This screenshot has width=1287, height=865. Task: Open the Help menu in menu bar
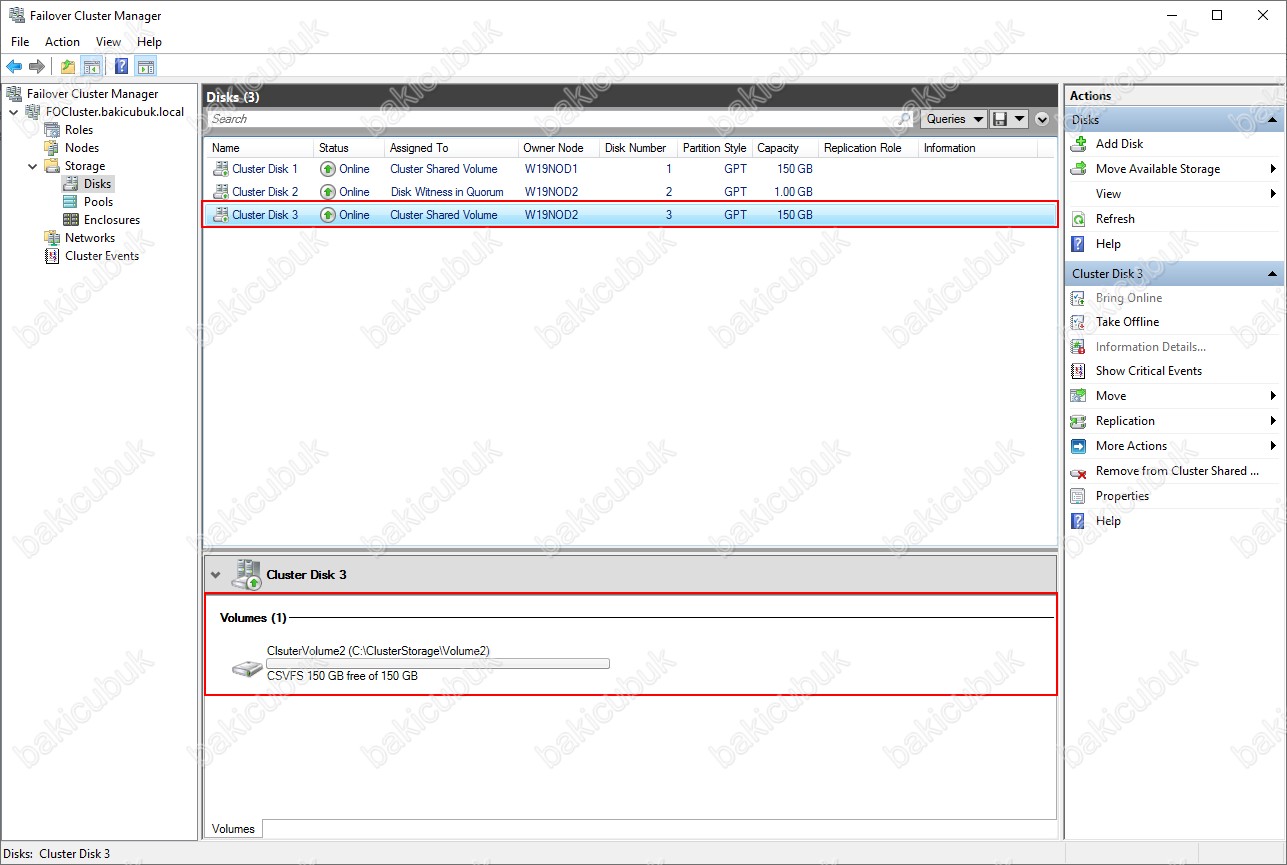click(149, 42)
